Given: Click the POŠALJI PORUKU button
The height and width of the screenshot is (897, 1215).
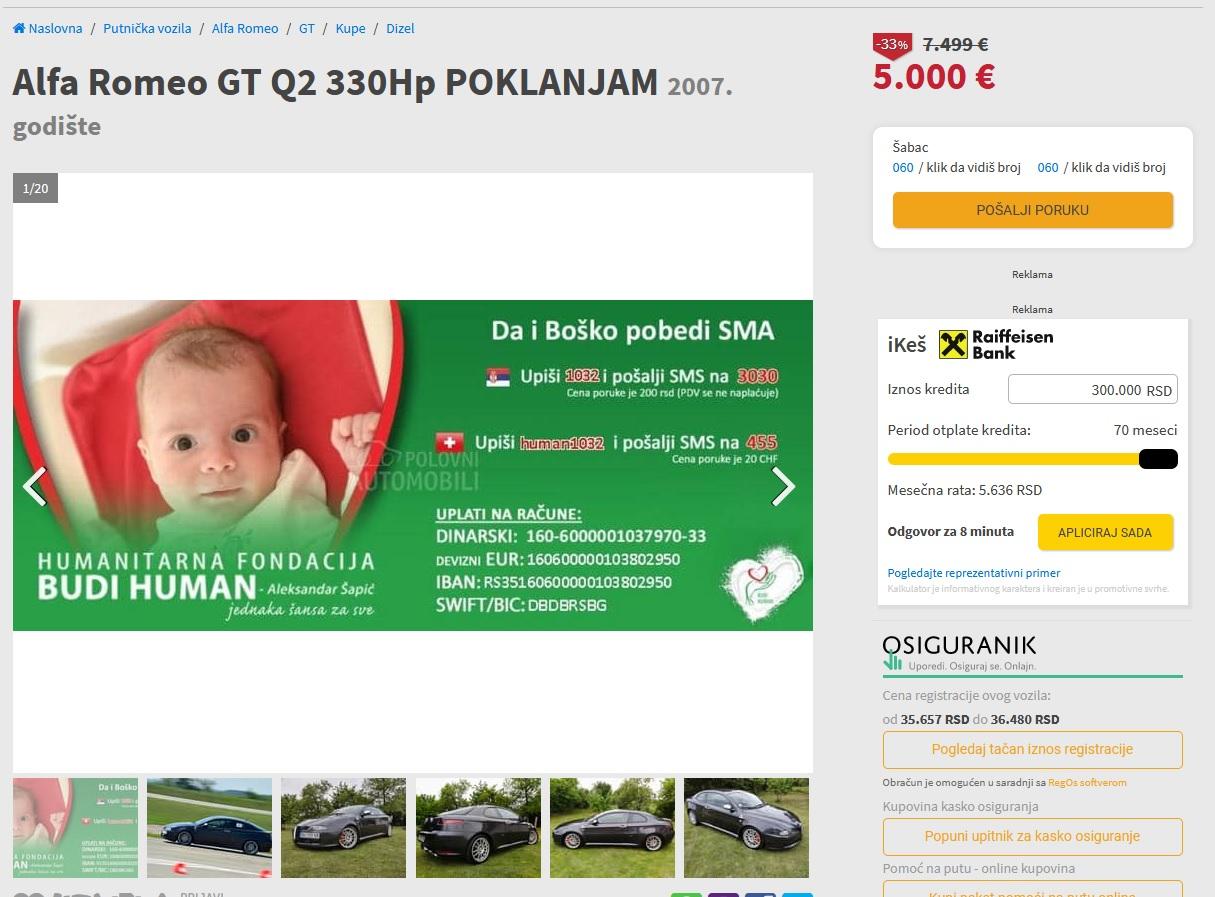Looking at the screenshot, I should point(1032,210).
